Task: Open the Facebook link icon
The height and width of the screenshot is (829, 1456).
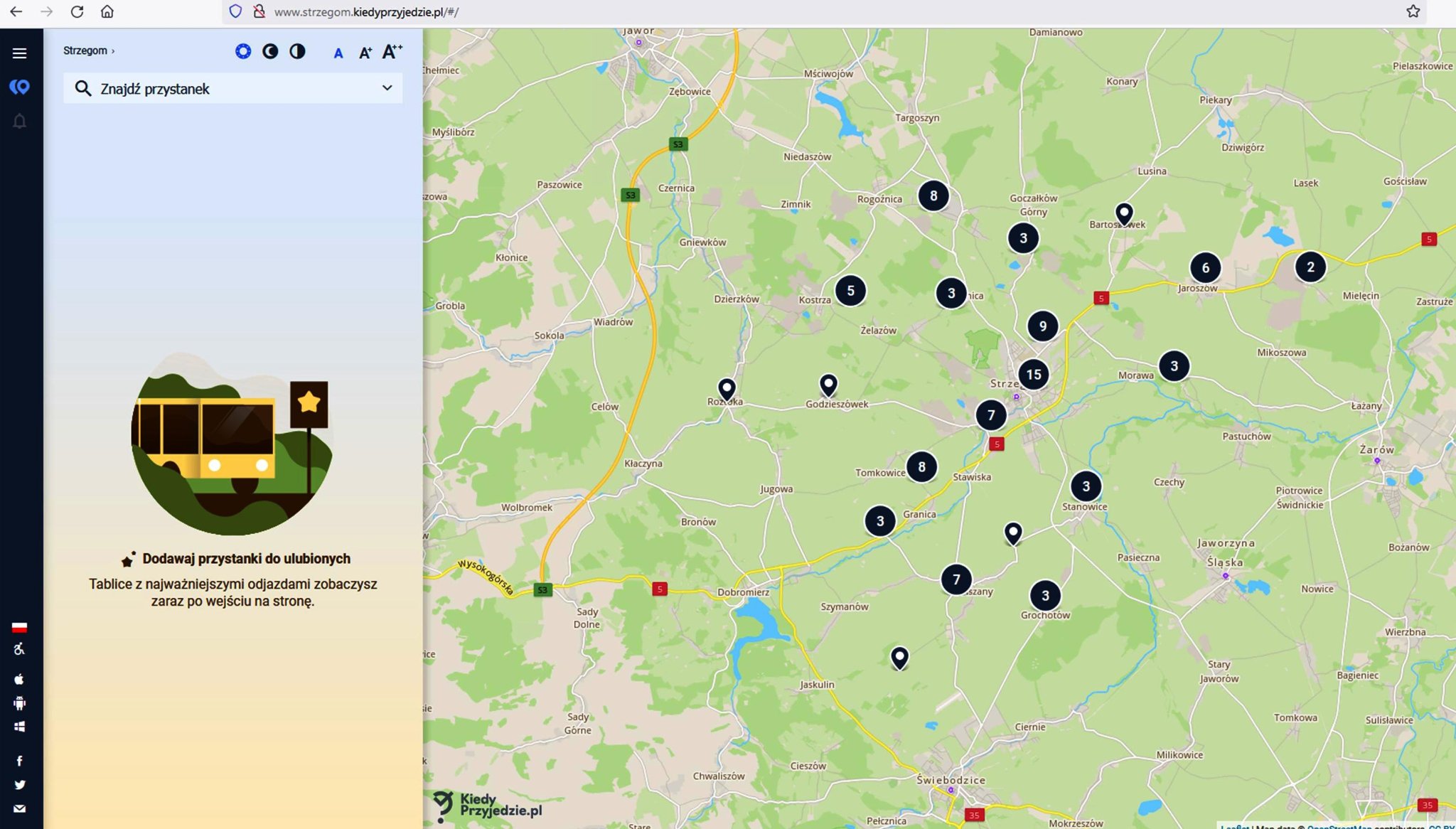Action: pos(19,761)
